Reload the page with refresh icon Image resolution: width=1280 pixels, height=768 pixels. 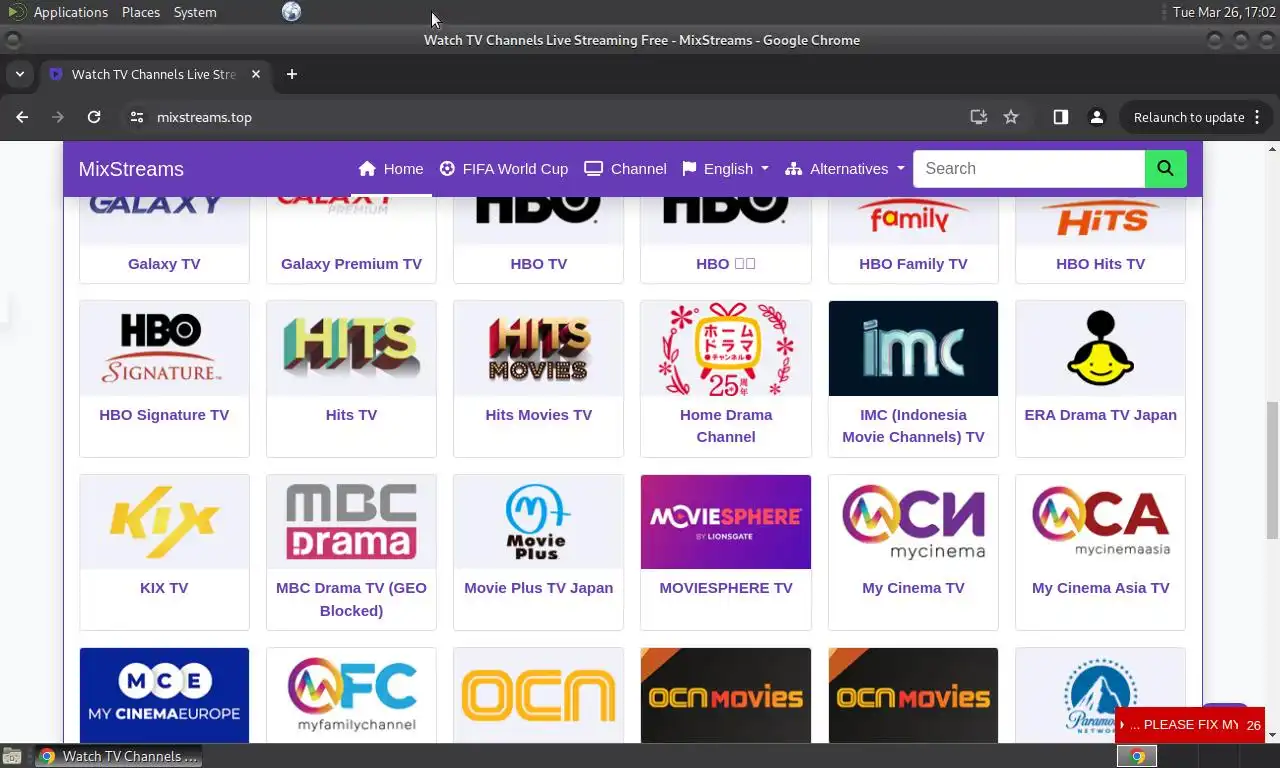click(x=94, y=117)
